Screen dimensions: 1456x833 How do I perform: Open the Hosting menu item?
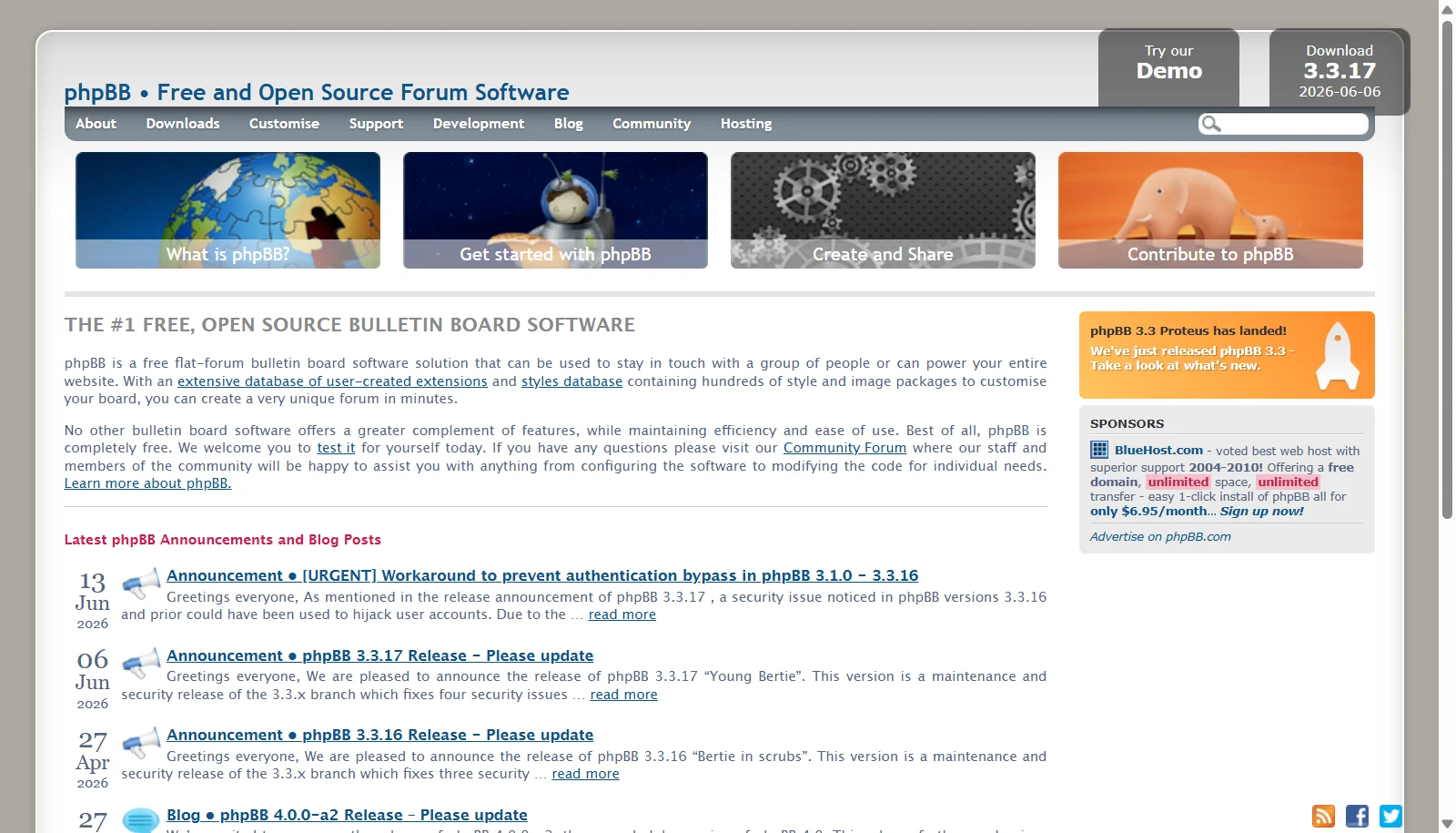click(x=746, y=124)
